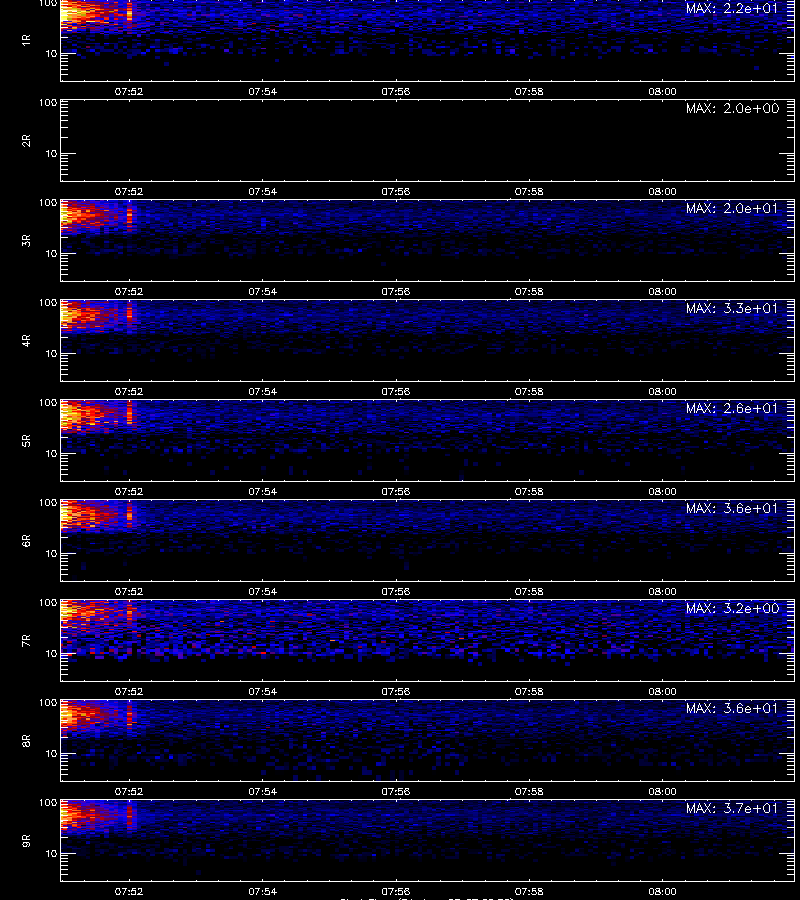The height and width of the screenshot is (900, 800).
Task: Click the 07:56 time label under panel 3R
Action: [395, 292]
